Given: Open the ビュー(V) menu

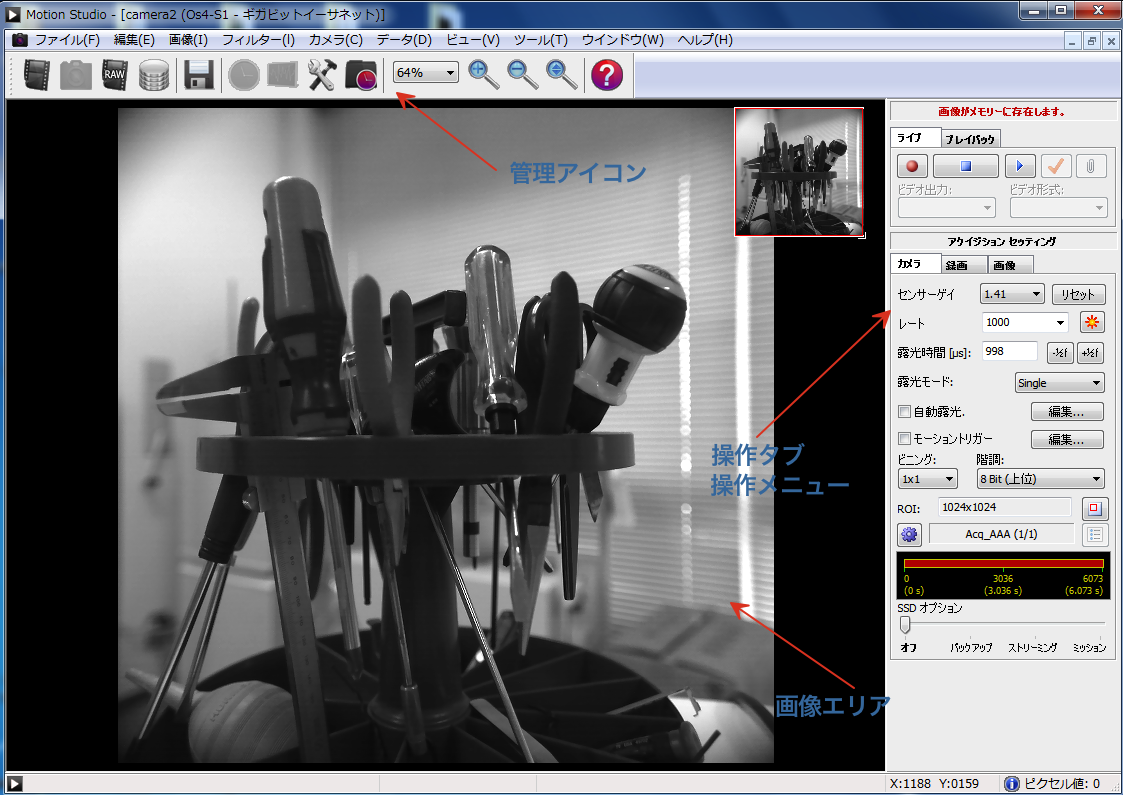Looking at the screenshot, I should (473, 40).
